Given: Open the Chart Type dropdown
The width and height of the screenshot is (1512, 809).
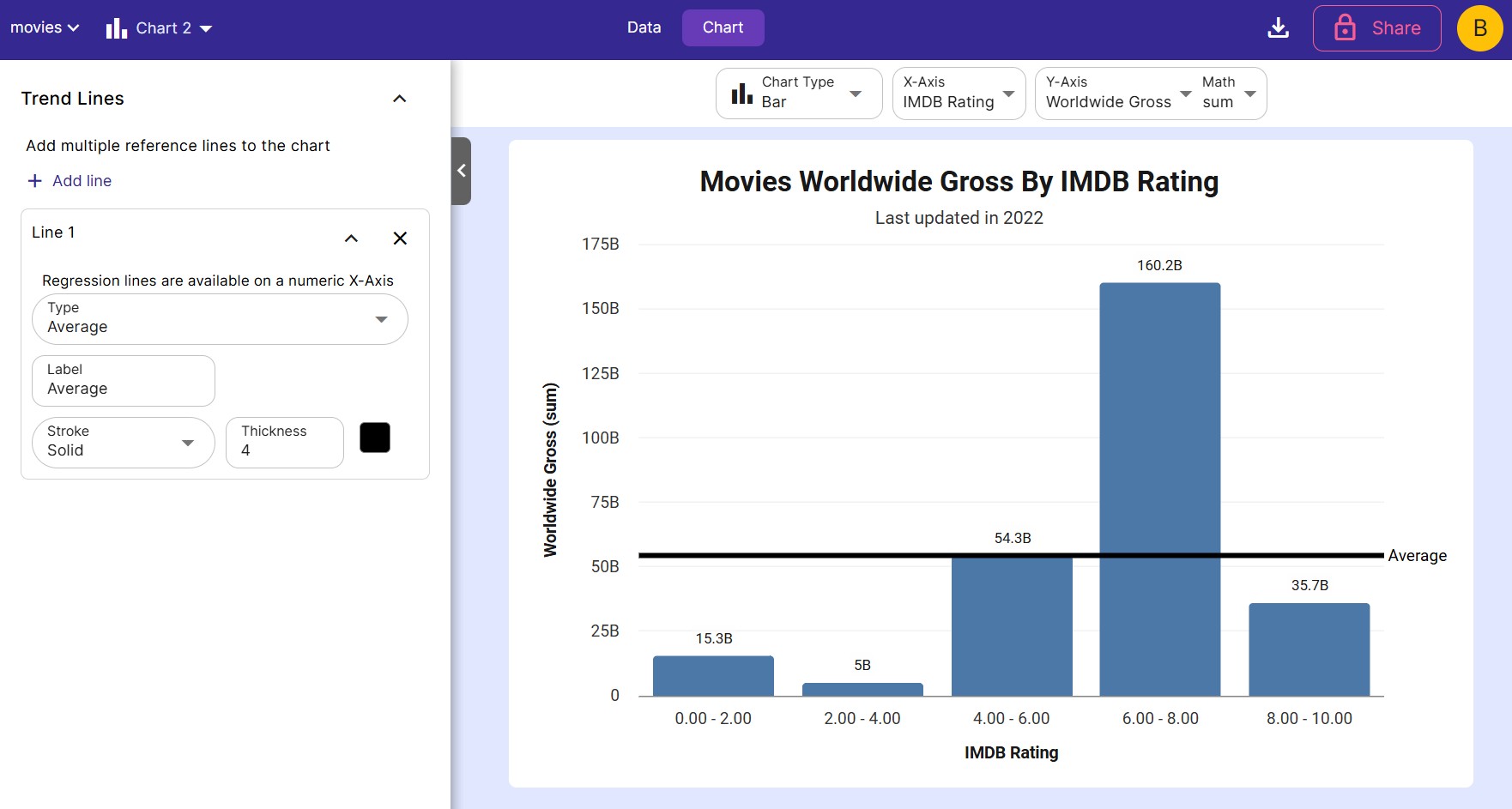Looking at the screenshot, I should pyautogui.click(x=799, y=94).
